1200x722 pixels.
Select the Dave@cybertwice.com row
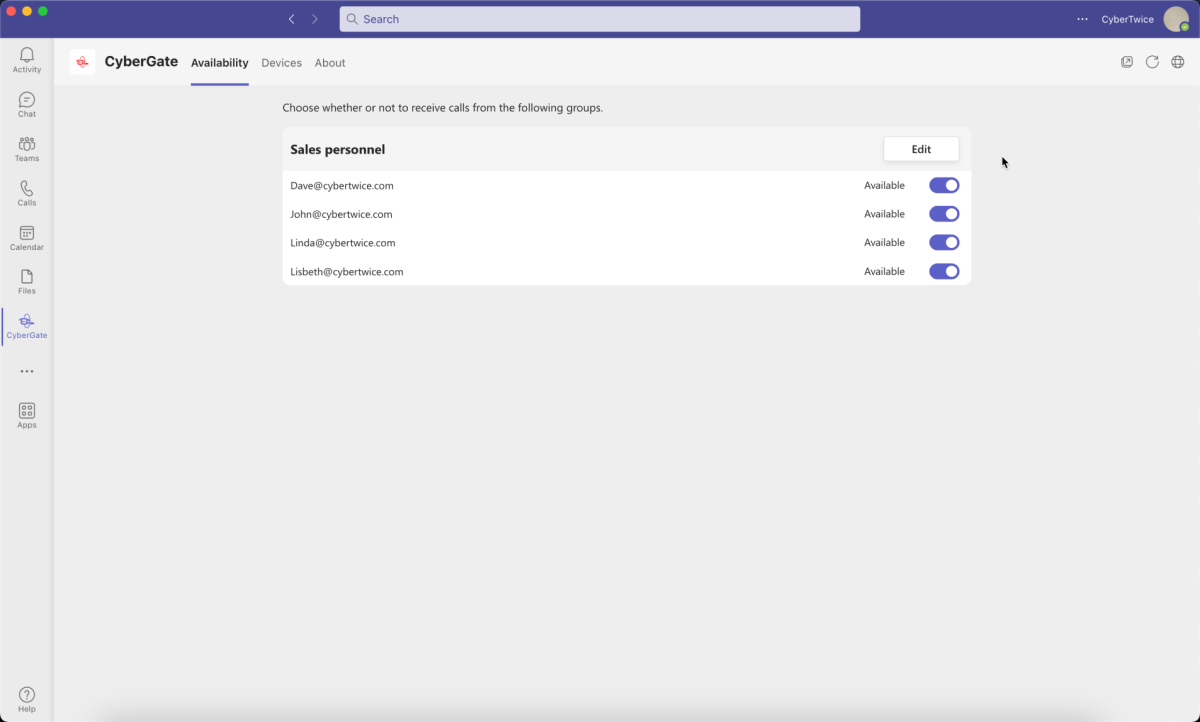tap(626, 185)
